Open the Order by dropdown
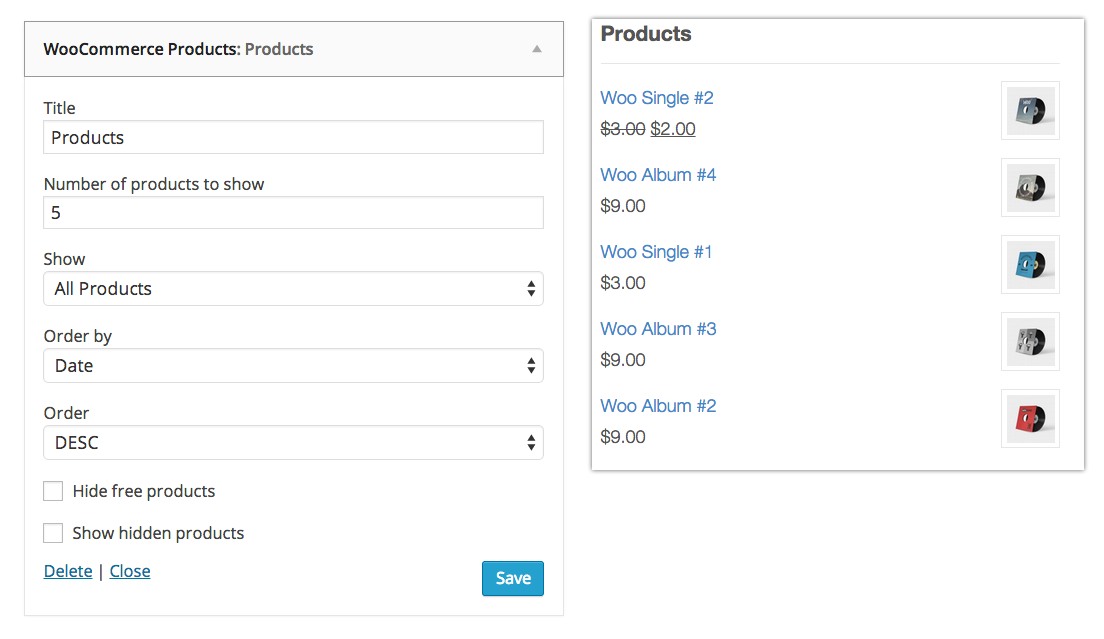The image size is (1104, 639). click(293, 366)
